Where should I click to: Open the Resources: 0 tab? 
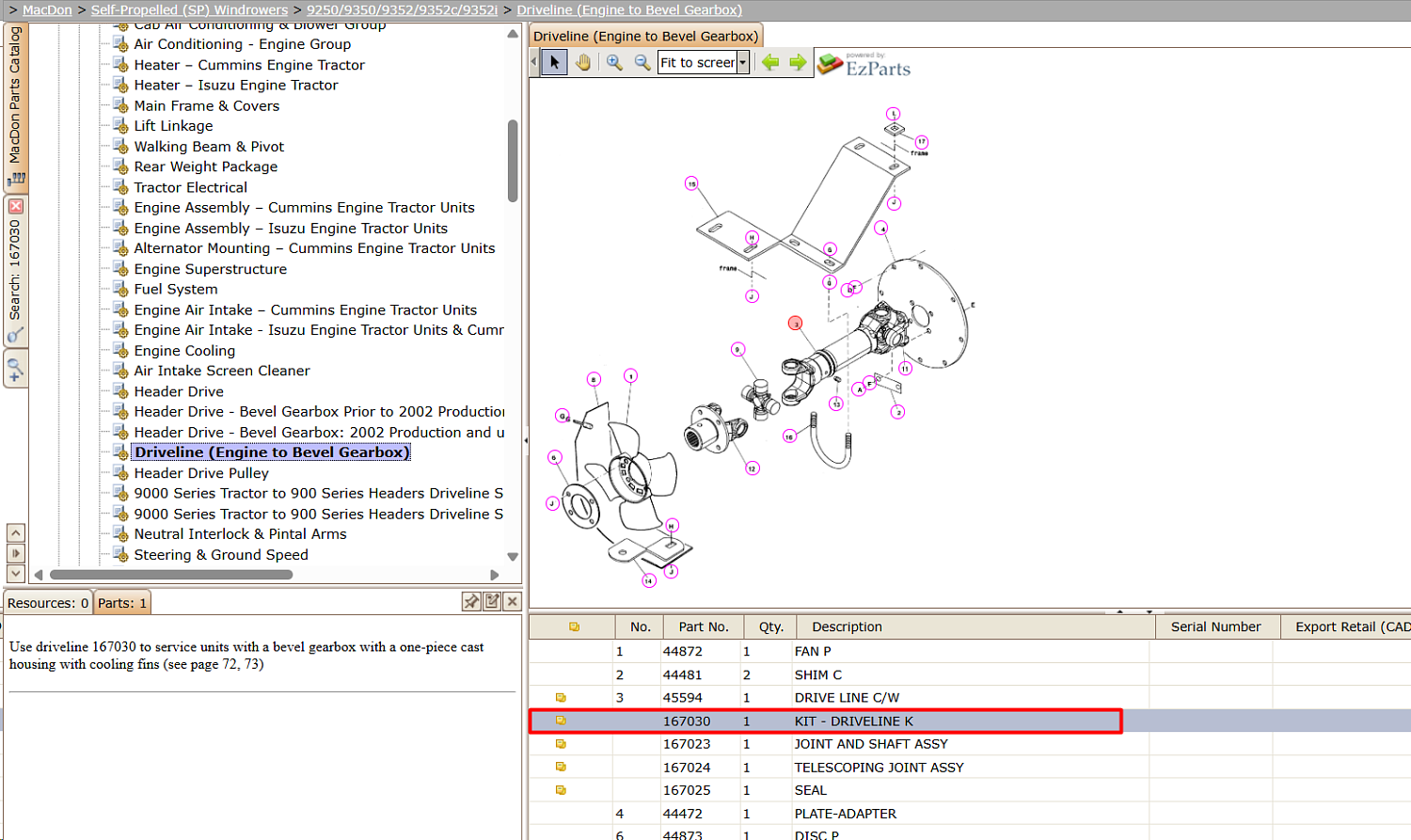coord(48,603)
